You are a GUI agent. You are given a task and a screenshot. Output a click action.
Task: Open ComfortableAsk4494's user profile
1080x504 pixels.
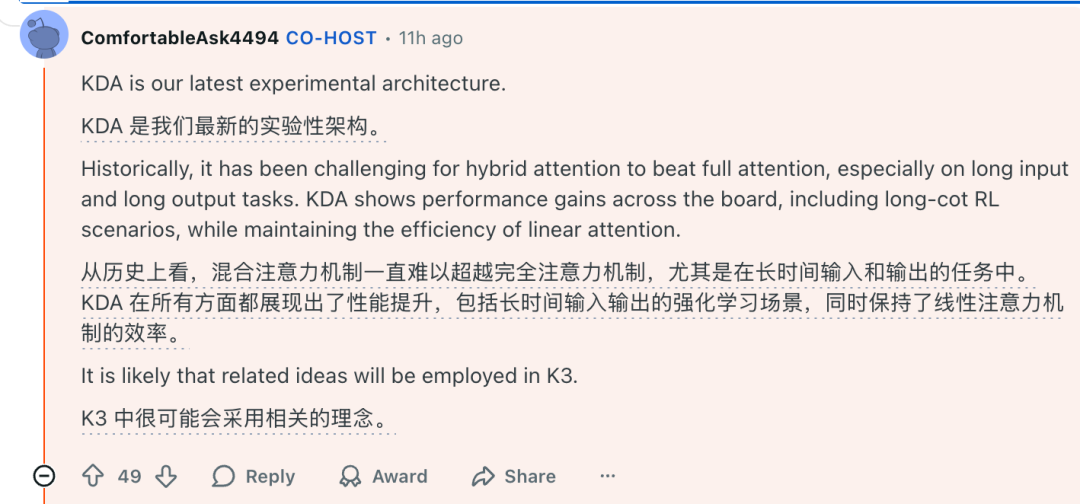tap(179, 38)
